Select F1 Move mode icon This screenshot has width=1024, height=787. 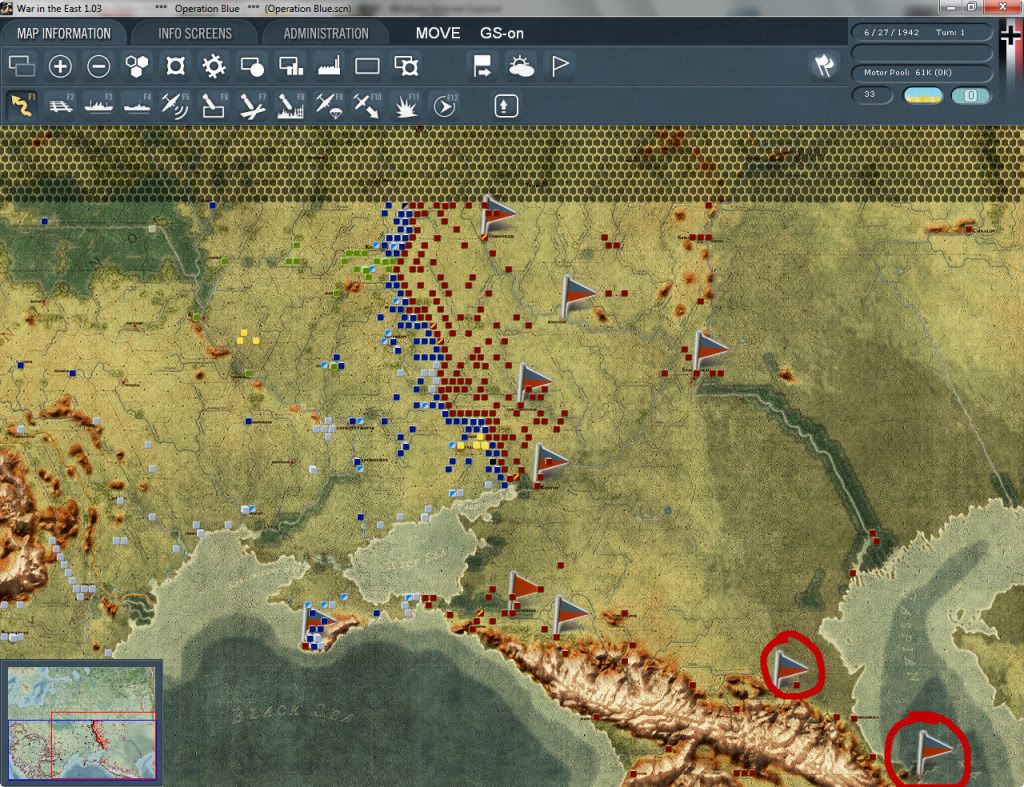coord(22,105)
